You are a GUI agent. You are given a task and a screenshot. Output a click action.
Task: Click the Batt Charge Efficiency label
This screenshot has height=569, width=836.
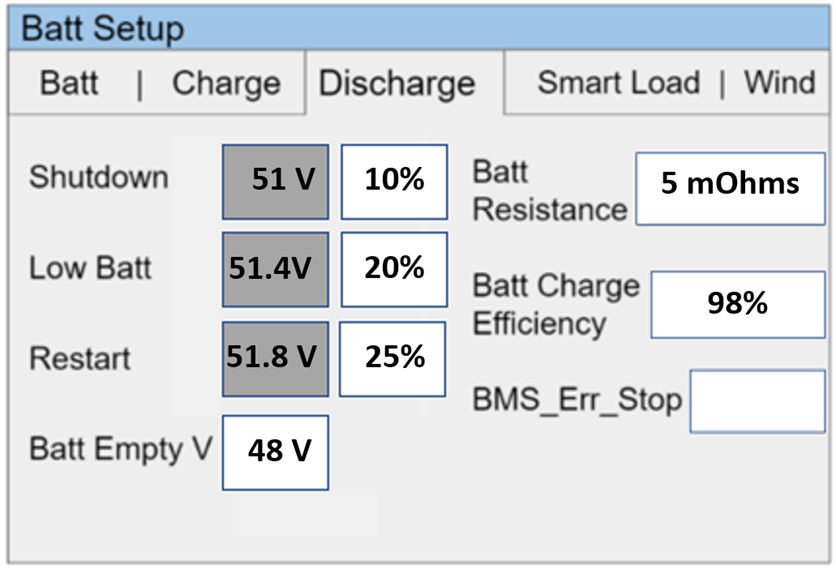(555, 304)
